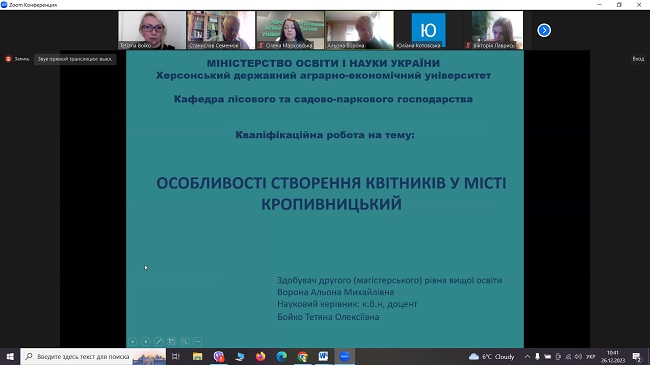The width and height of the screenshot is (650, 365).
Task: Select the Ю avatar participant tile
Action: [428, 30]
